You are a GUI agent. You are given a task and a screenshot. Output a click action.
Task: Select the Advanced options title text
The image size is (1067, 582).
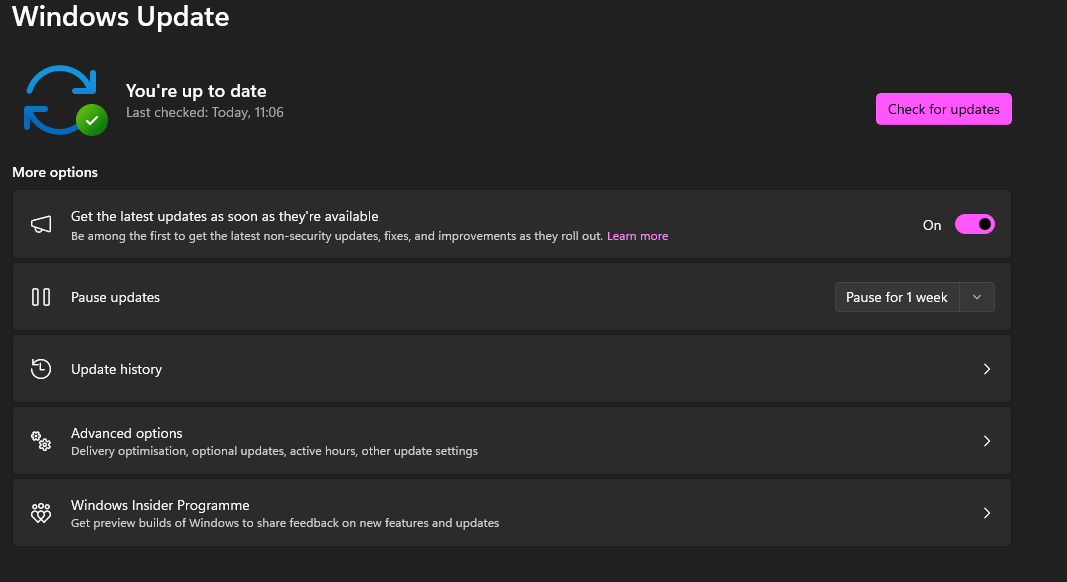tap(127, 433)
